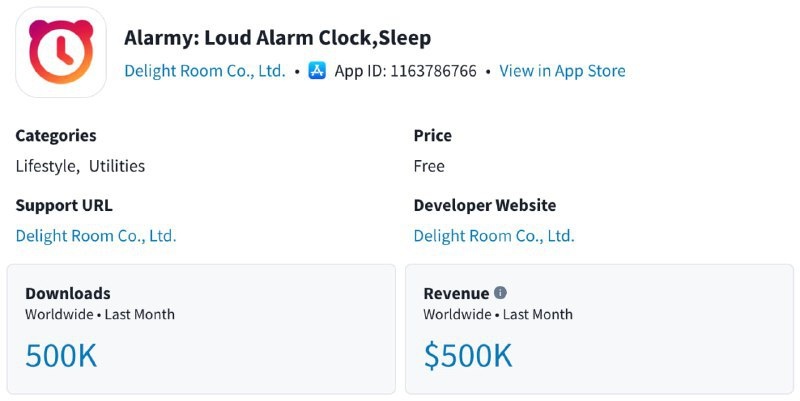Open the publisher link beside the app icon
This screenshot has height=401, width=800.
(x=205, y=71)
